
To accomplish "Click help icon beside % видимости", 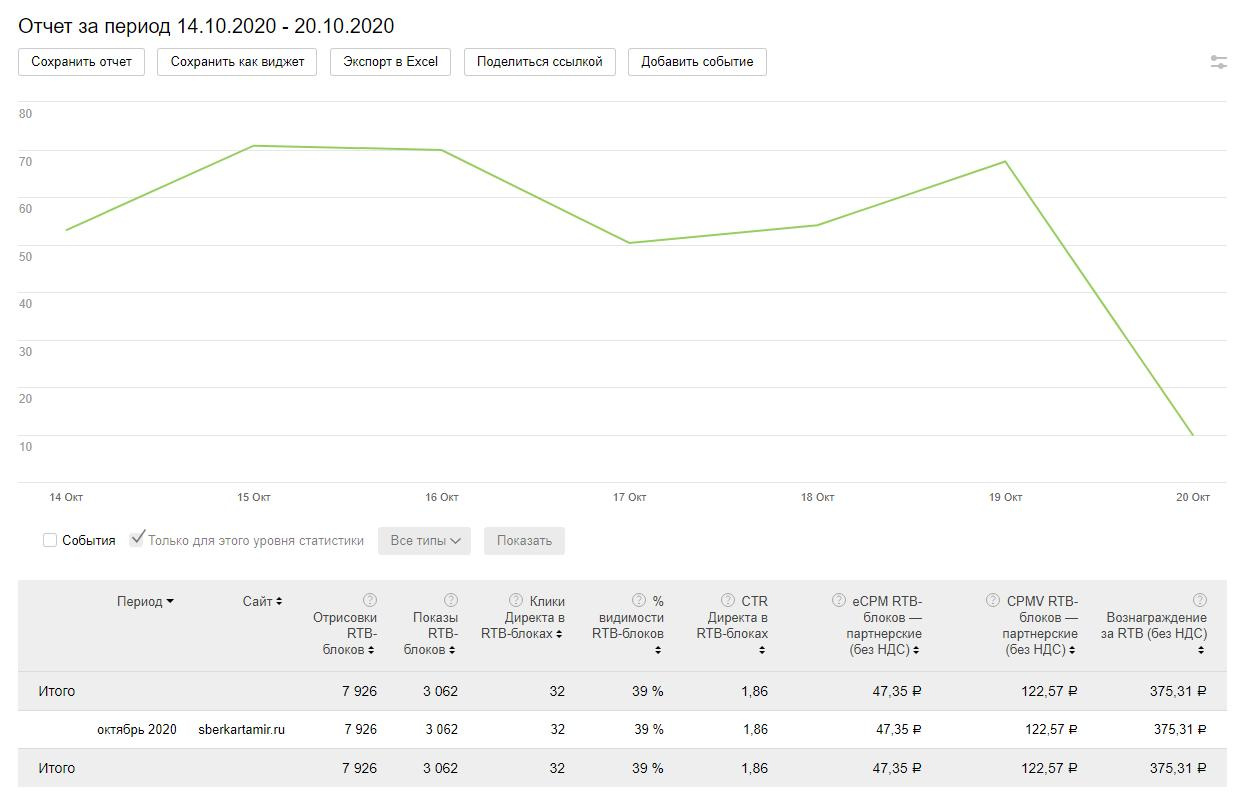I will coord(639,600).
